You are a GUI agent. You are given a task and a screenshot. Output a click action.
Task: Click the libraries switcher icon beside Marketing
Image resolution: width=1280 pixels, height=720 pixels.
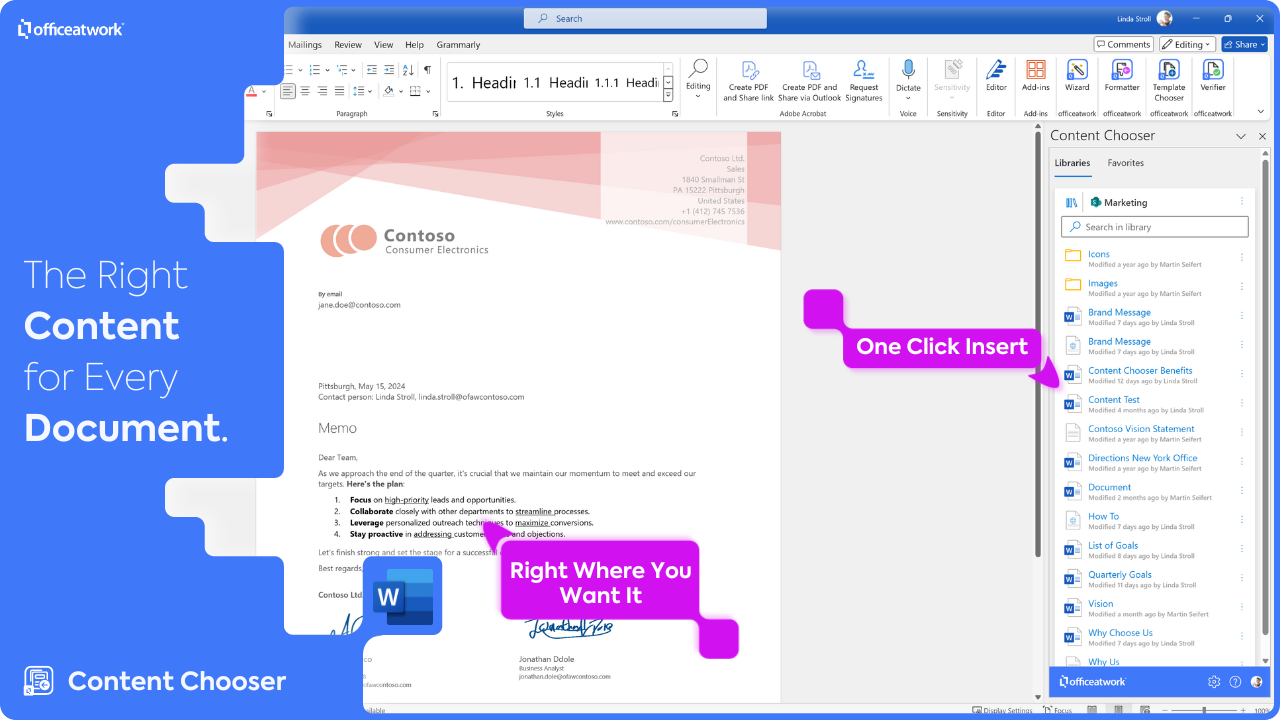1071,202
